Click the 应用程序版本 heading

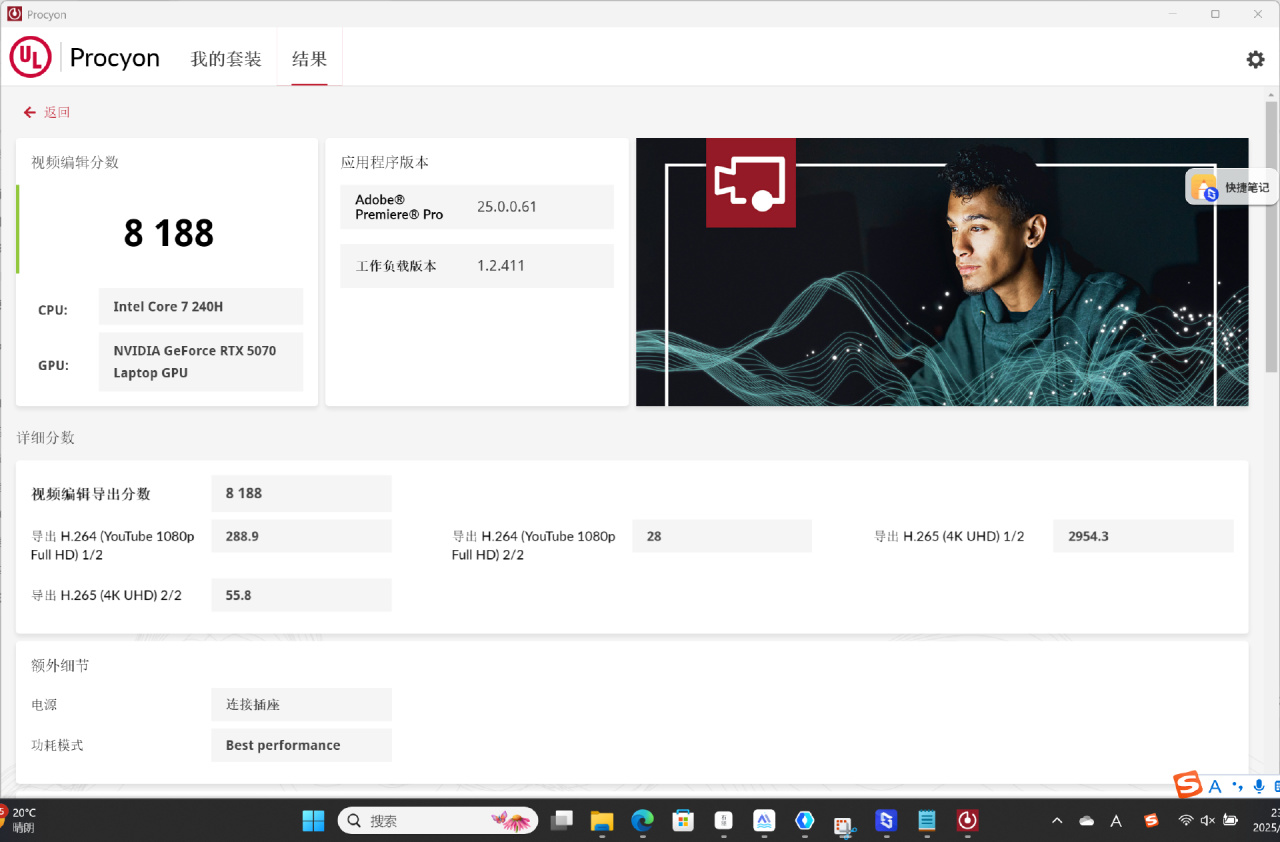click(385, 162)
